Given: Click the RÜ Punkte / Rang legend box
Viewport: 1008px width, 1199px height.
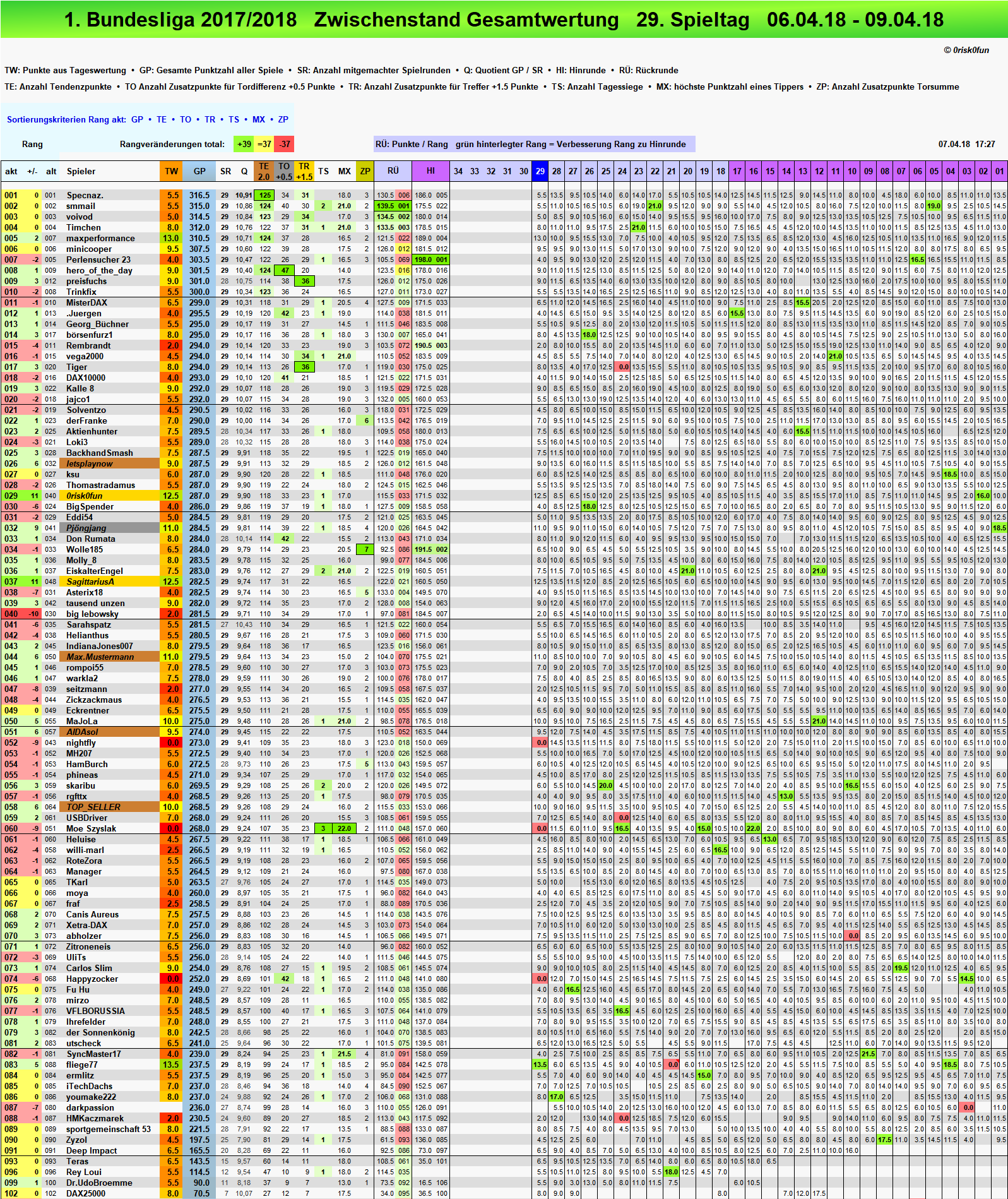Looking at the screenshot, I should [534, 144].
